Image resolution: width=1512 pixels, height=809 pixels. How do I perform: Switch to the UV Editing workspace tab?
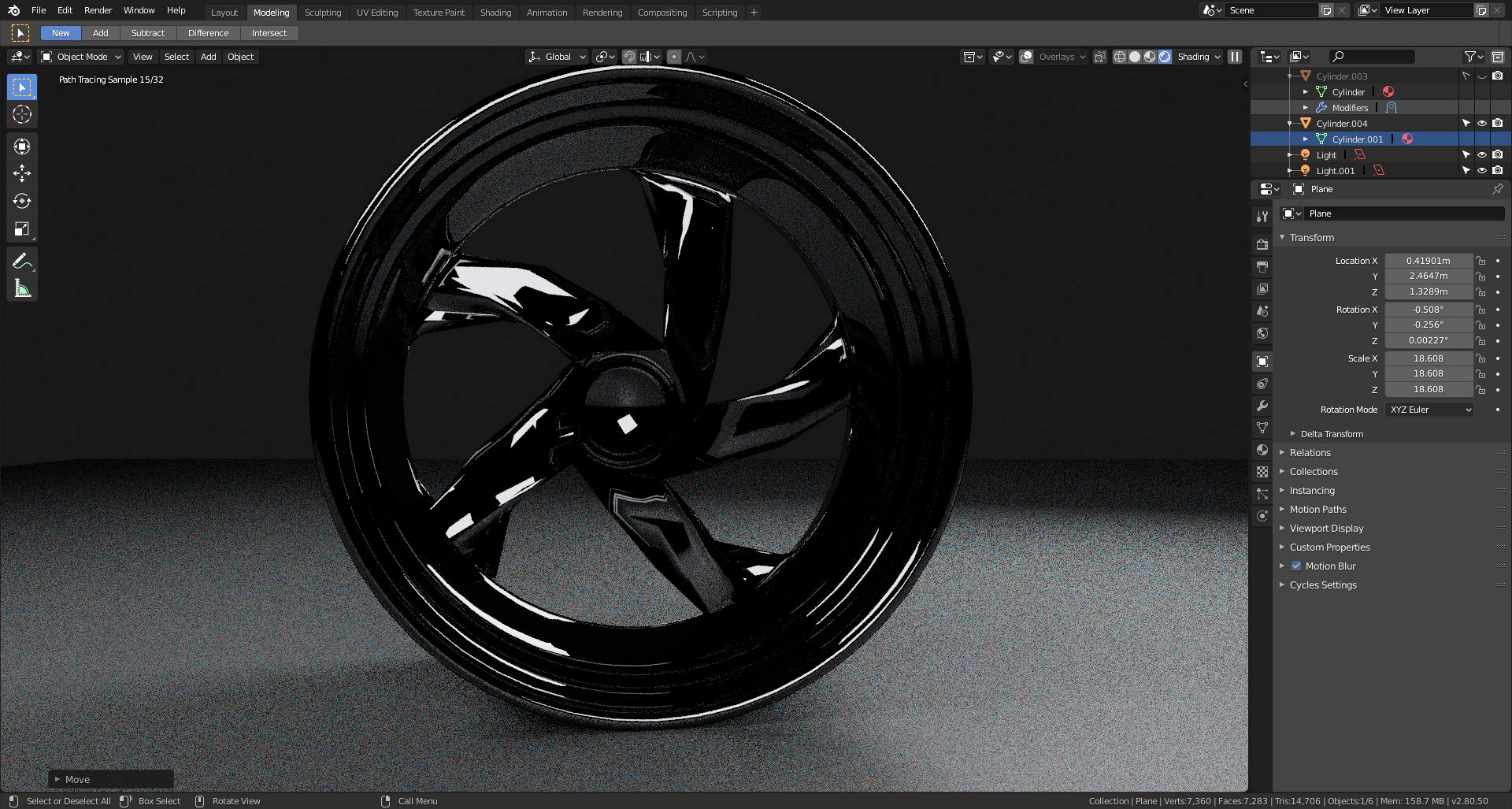pos(377,13)
